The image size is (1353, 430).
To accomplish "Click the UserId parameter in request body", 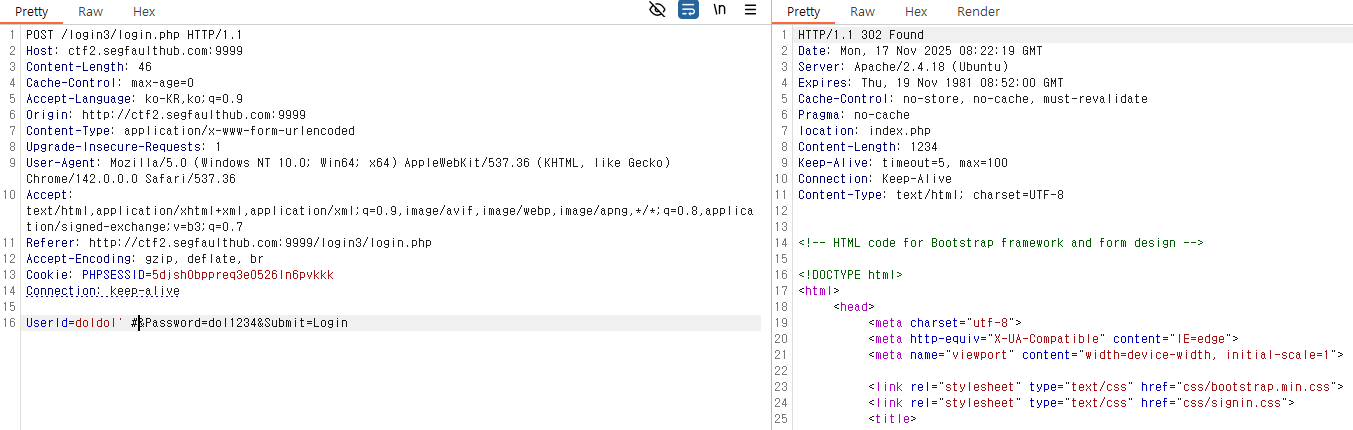I will click(47, 323).
